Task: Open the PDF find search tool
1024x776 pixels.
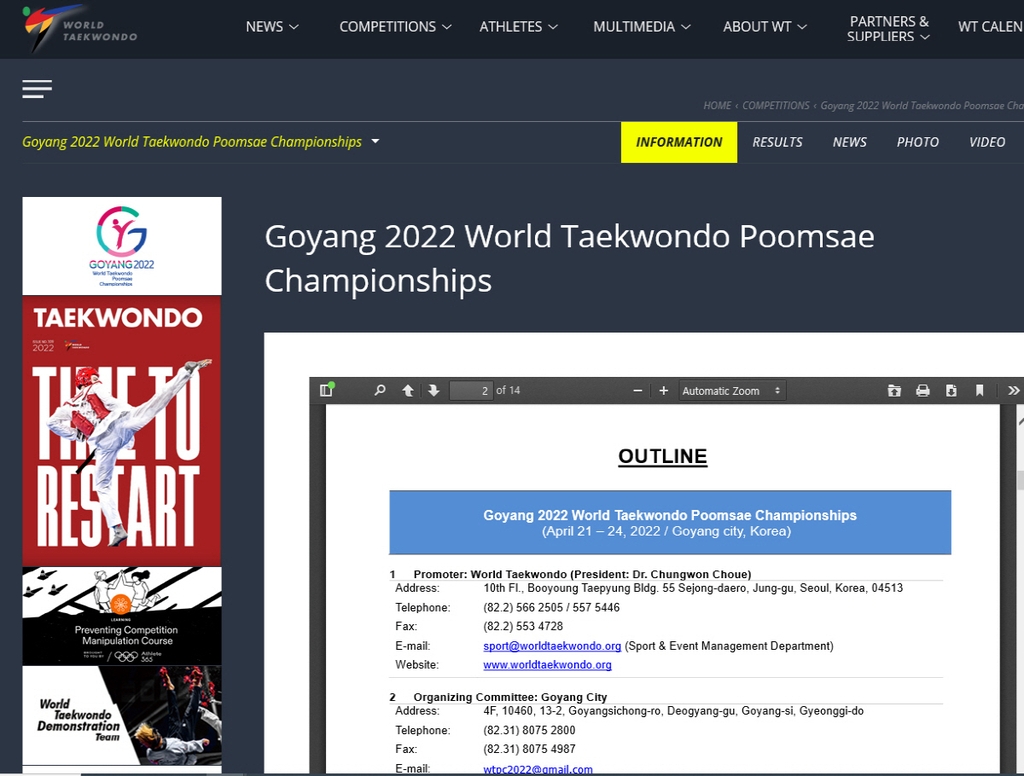Action: (380, 390)
